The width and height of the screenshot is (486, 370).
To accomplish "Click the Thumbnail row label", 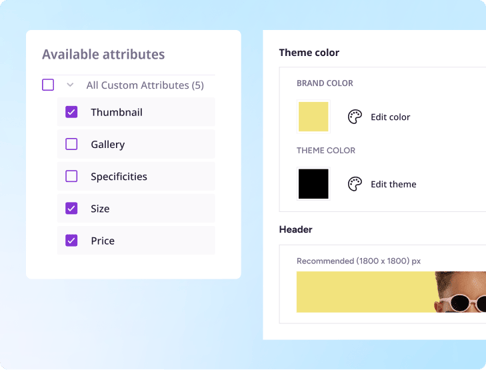I will pos(117,112).
